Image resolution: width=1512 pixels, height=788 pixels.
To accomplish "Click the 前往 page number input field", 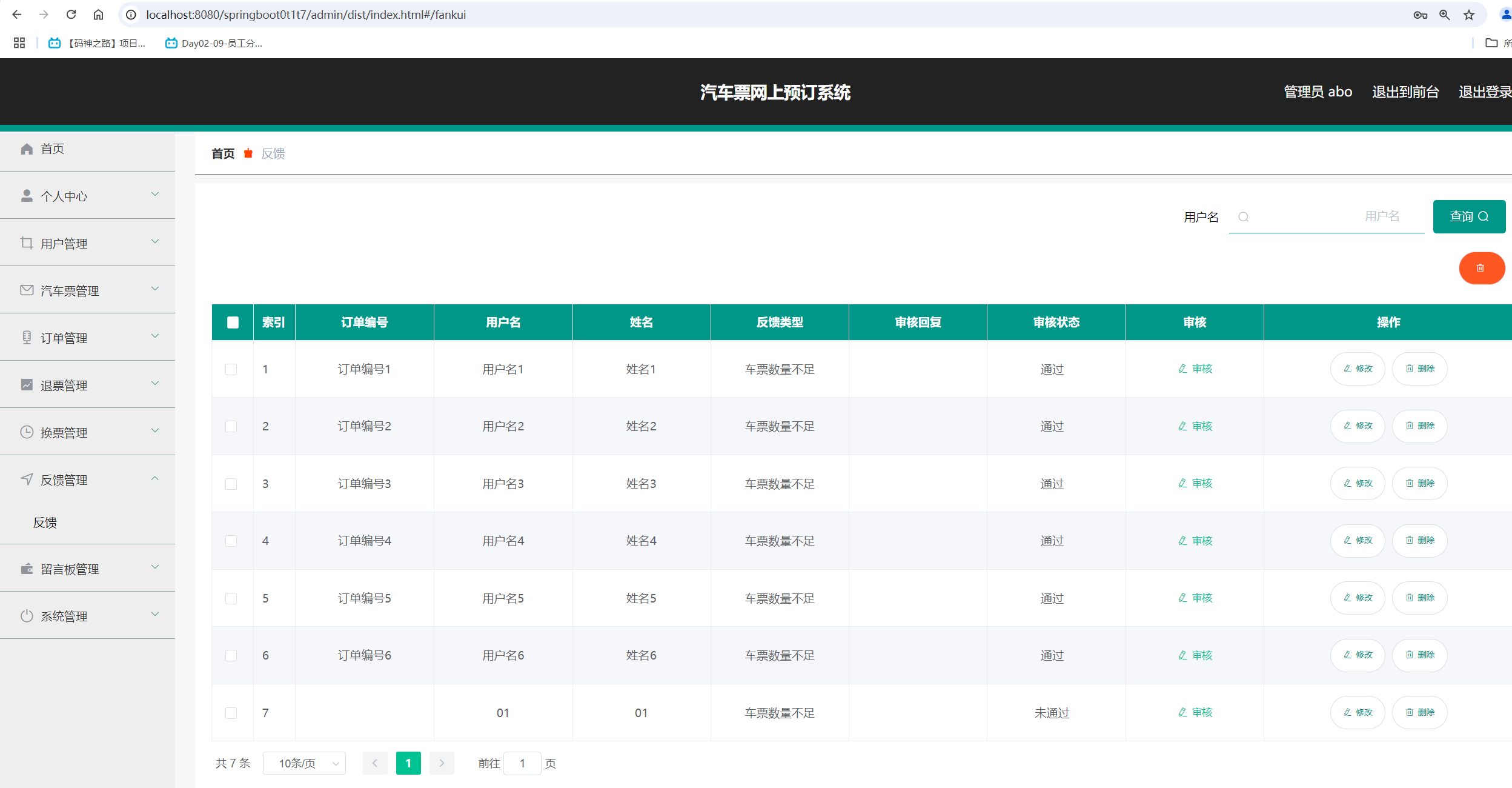I will click(522, 763).
